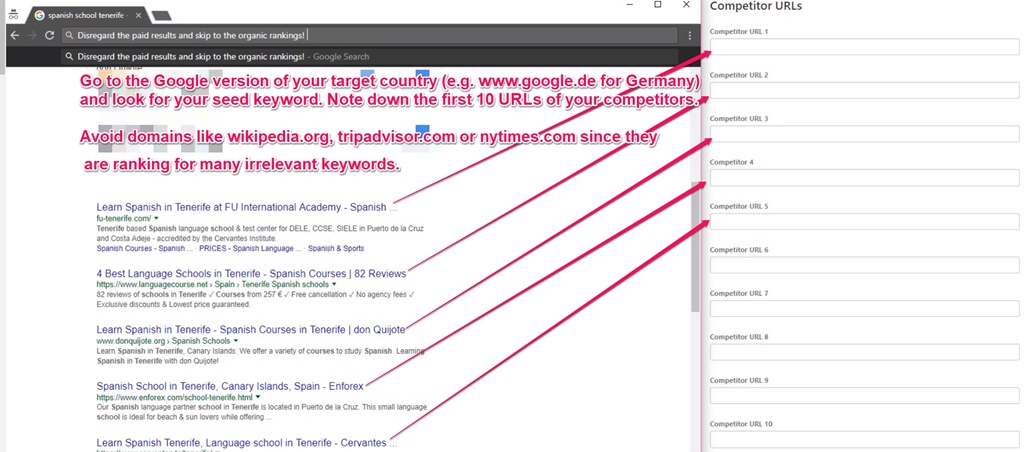Open the FU International Academy search result
This screenshot has width=1024, height=452.
(x=241, y=207)
